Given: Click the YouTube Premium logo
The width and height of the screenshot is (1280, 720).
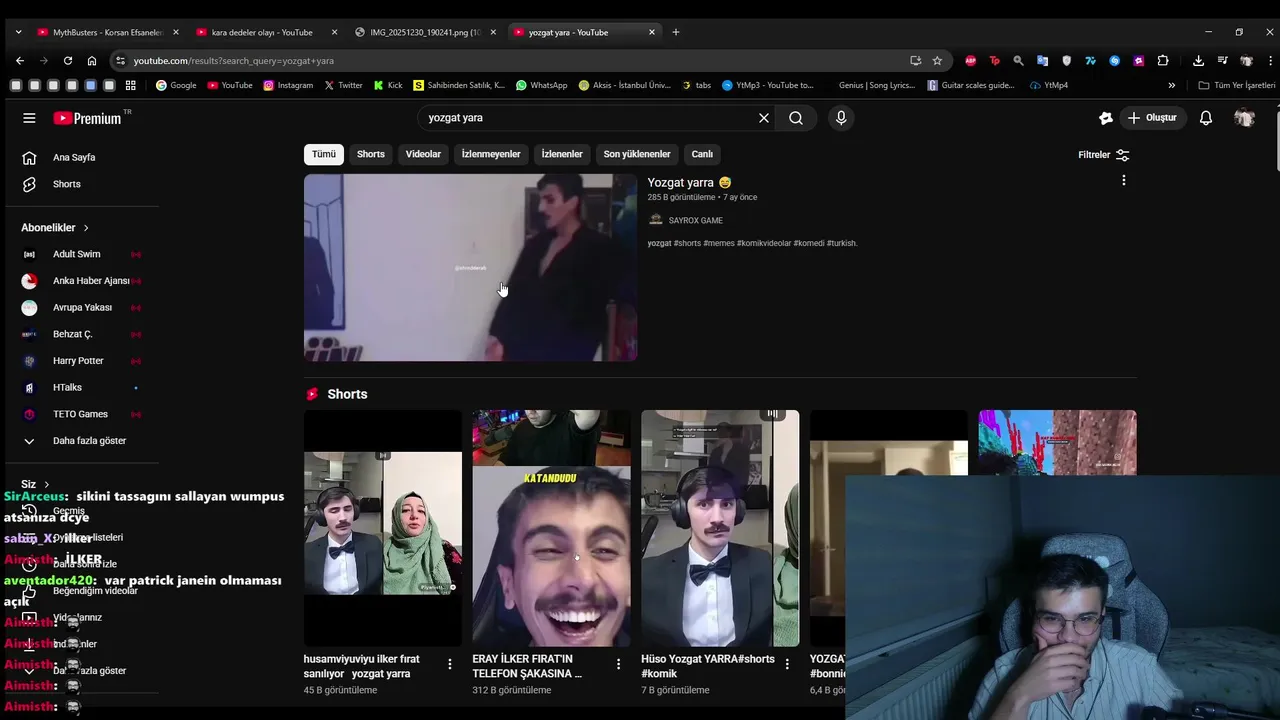Looking at the screenshot, I should point(87,118).
